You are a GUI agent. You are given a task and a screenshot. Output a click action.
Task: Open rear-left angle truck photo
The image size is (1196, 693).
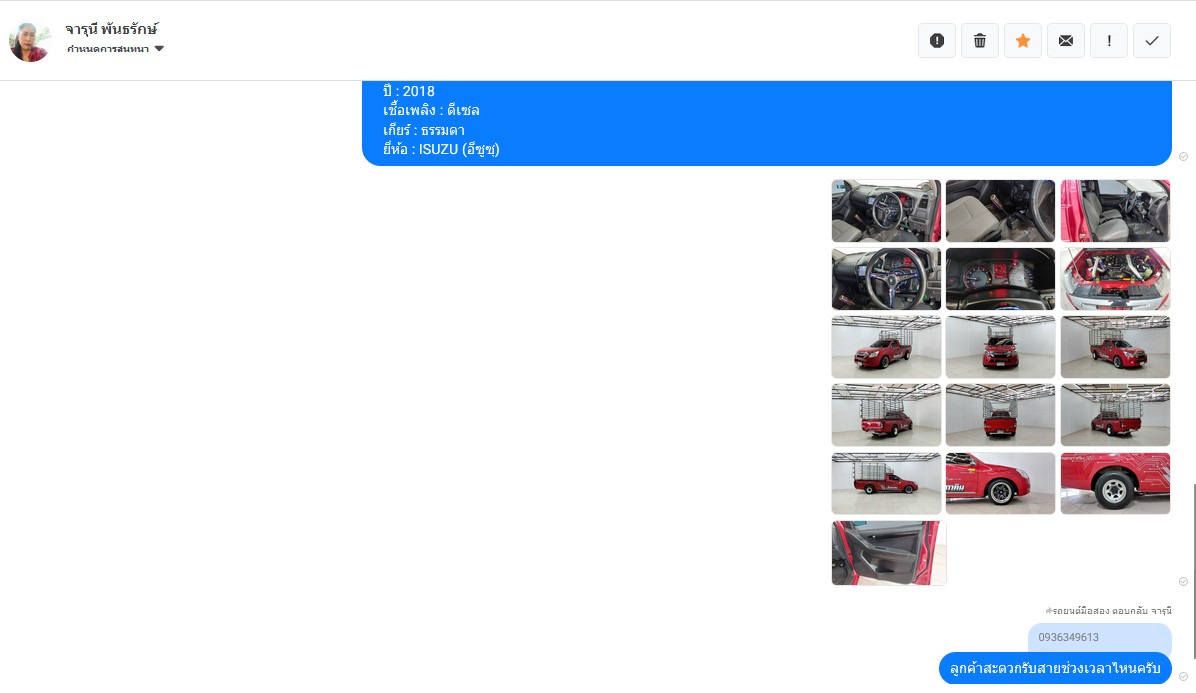(886, 415)
